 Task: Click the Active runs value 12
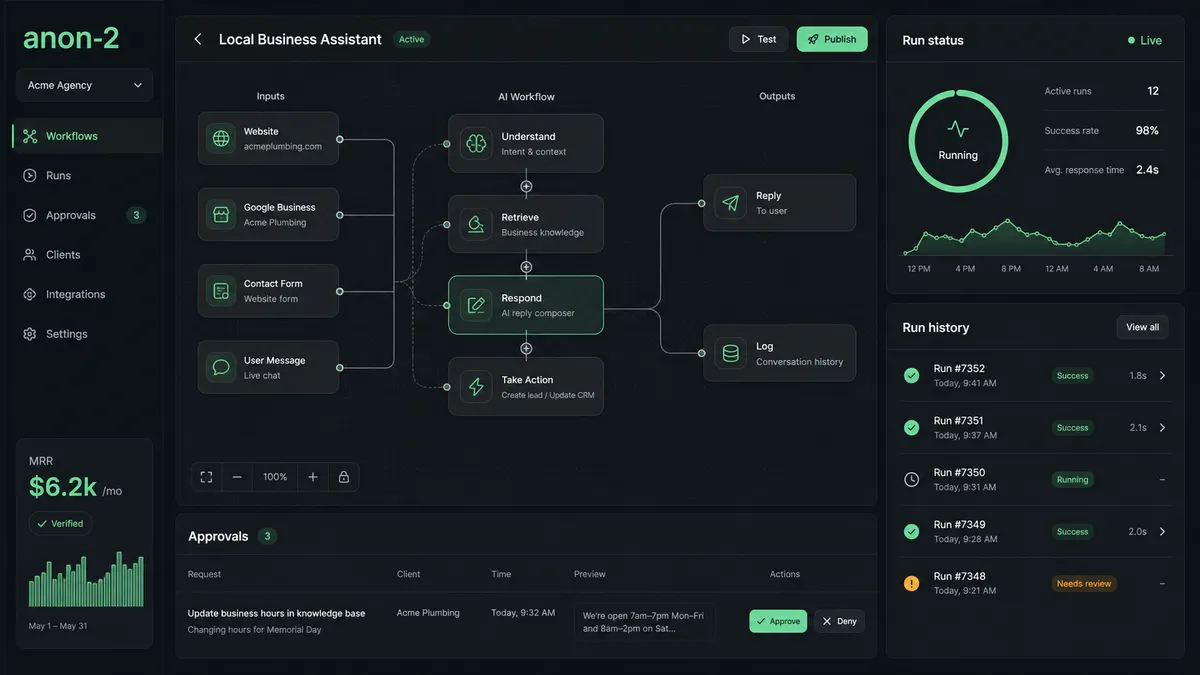click(1153, 91)
